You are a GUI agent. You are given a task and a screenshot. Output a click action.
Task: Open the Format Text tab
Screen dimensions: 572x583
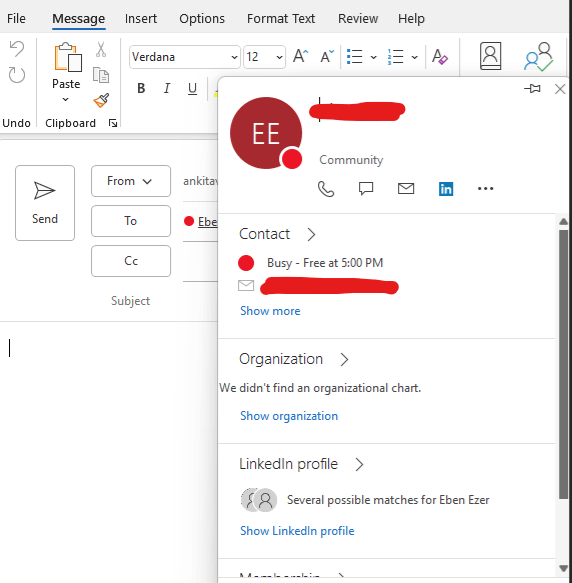tap(281, 19)
